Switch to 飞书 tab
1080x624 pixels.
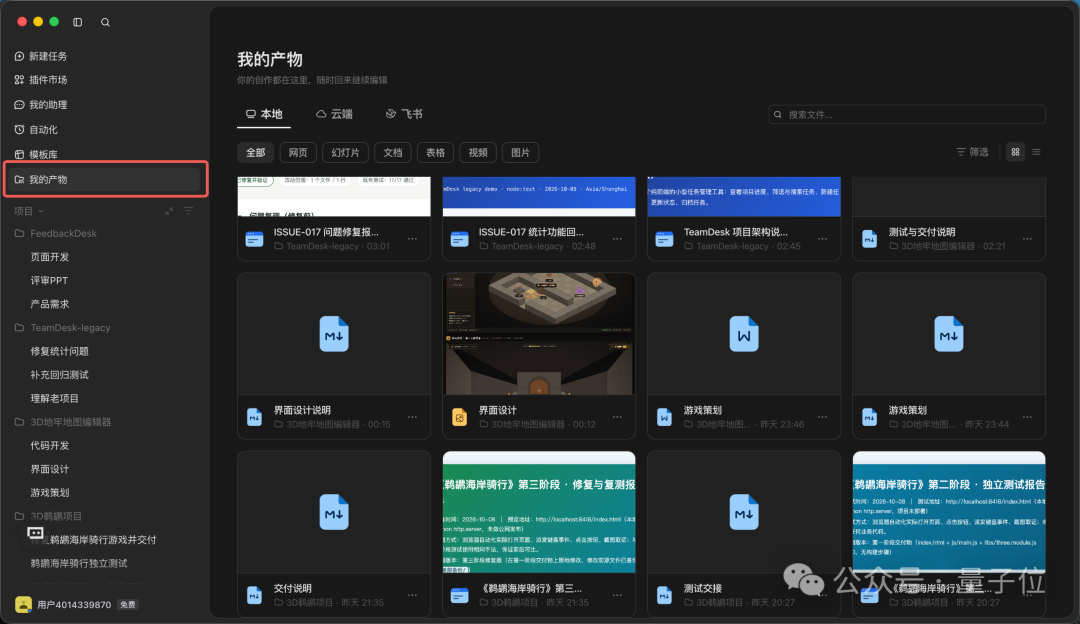click(x=404, y=114)
